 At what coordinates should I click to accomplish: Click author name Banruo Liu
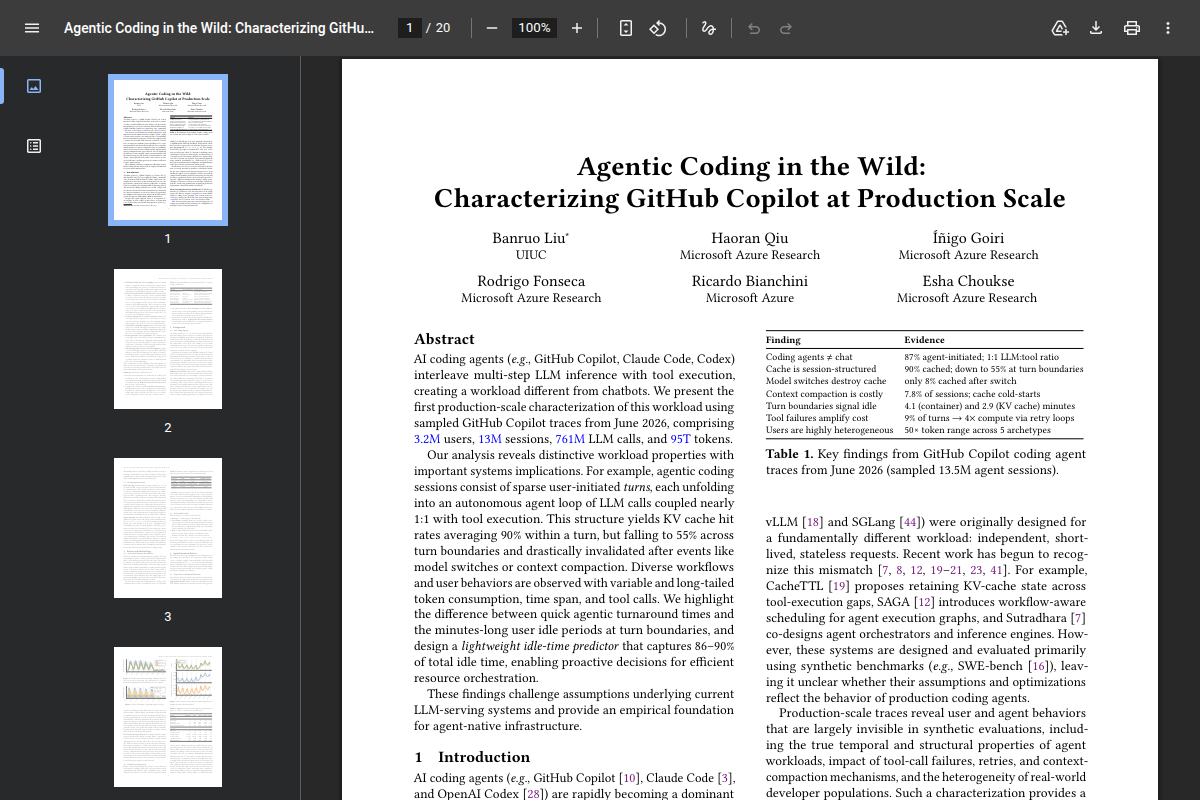pyautogui.click(x=531, y=238)
